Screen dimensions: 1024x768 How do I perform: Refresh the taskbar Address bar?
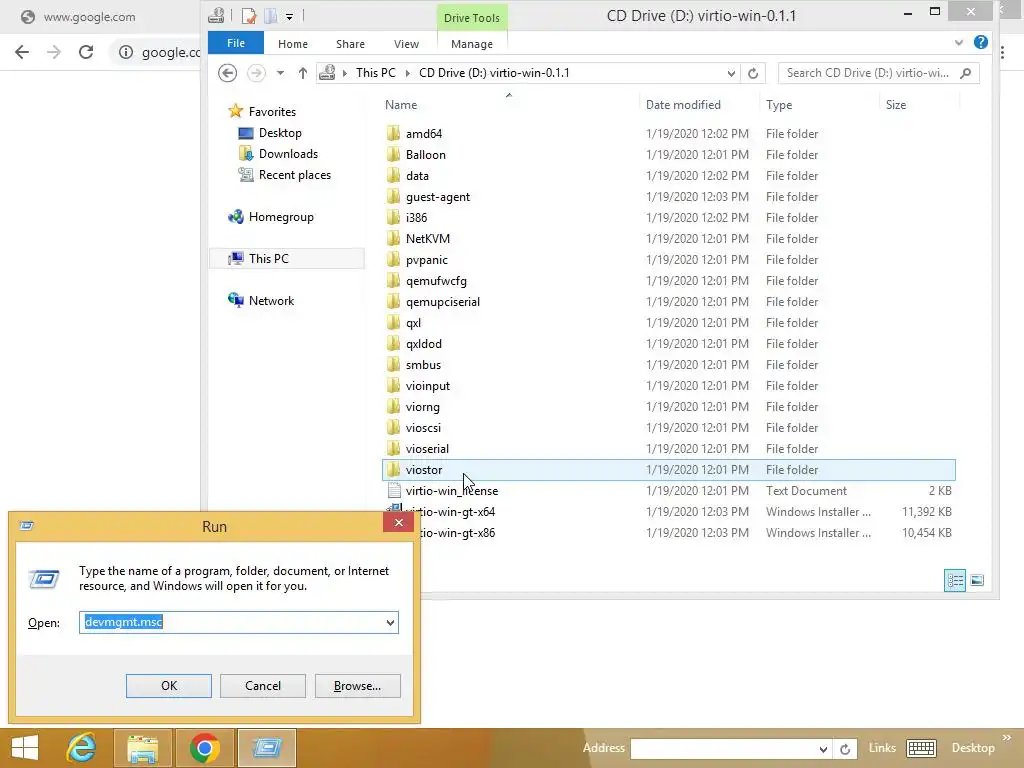point(844,748)
